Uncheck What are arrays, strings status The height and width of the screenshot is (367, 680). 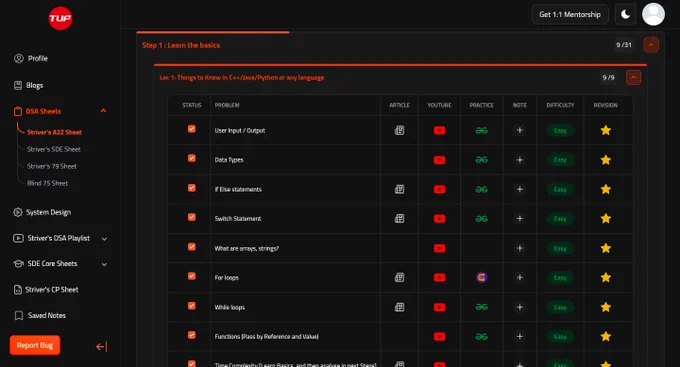tap(192, 247)
